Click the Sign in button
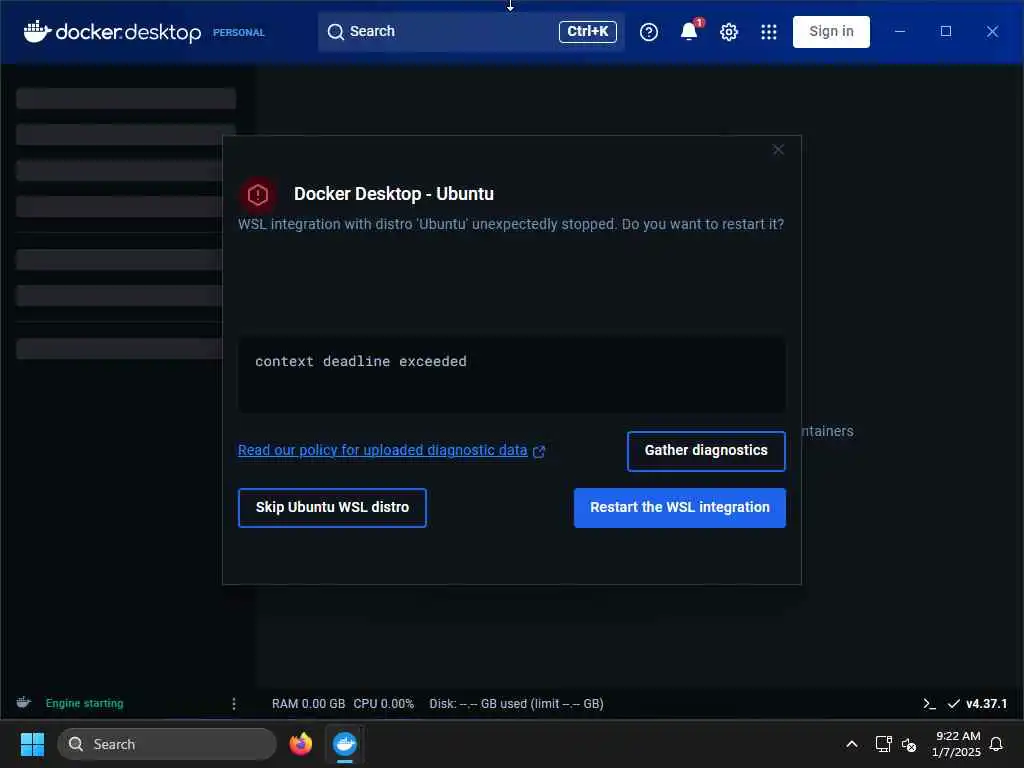Screen dimensions: 1024x768 click(x=831, y=31)
